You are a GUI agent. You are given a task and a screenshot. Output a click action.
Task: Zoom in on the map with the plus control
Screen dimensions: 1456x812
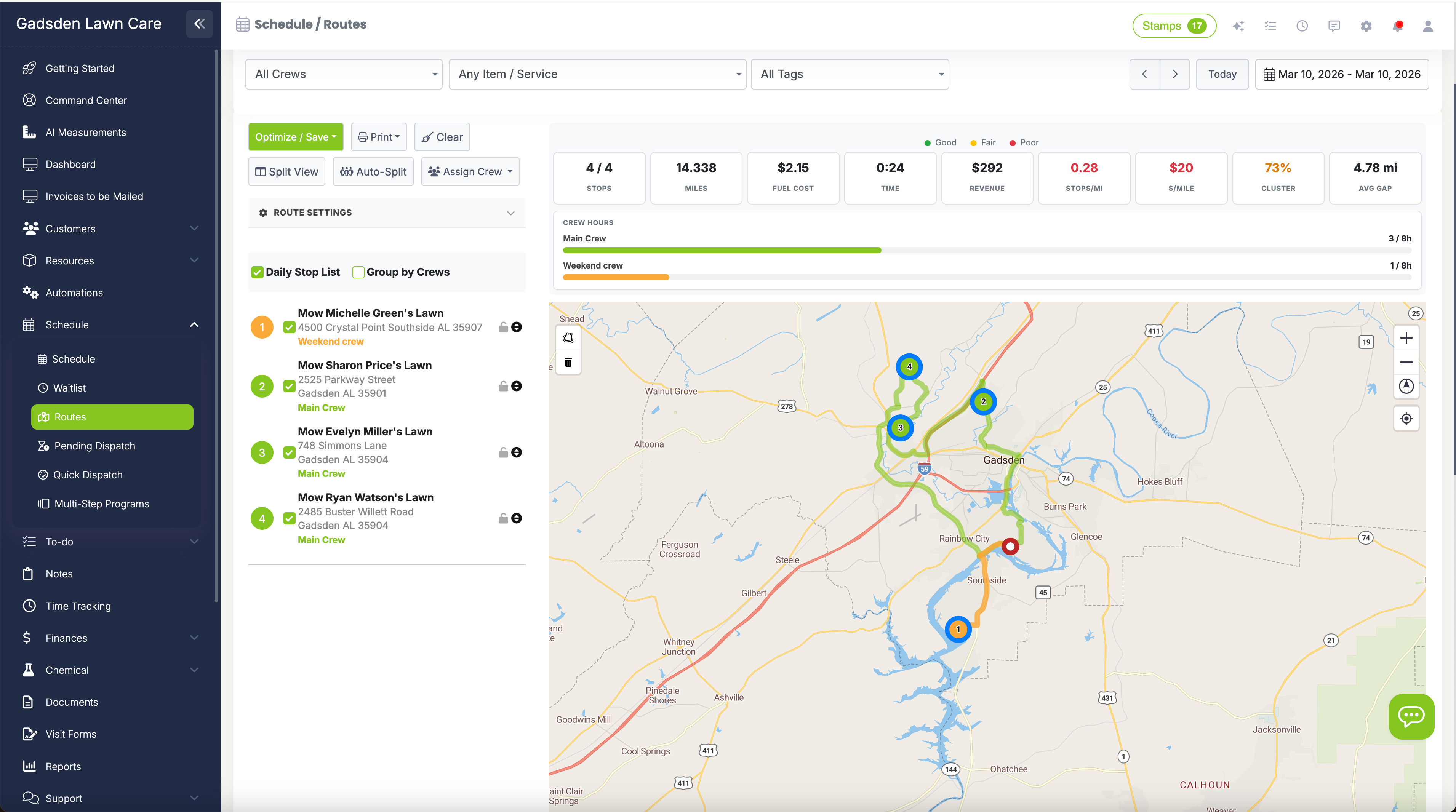click(1407, 338)
